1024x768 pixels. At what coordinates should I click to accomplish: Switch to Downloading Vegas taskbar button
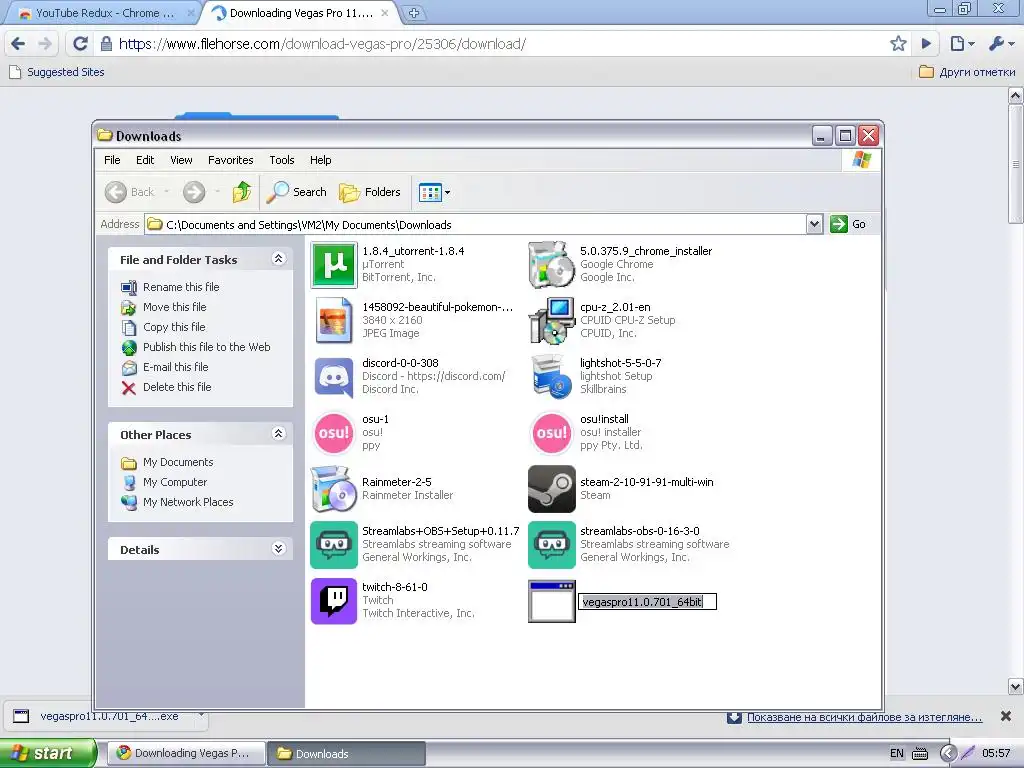point(186,754)
